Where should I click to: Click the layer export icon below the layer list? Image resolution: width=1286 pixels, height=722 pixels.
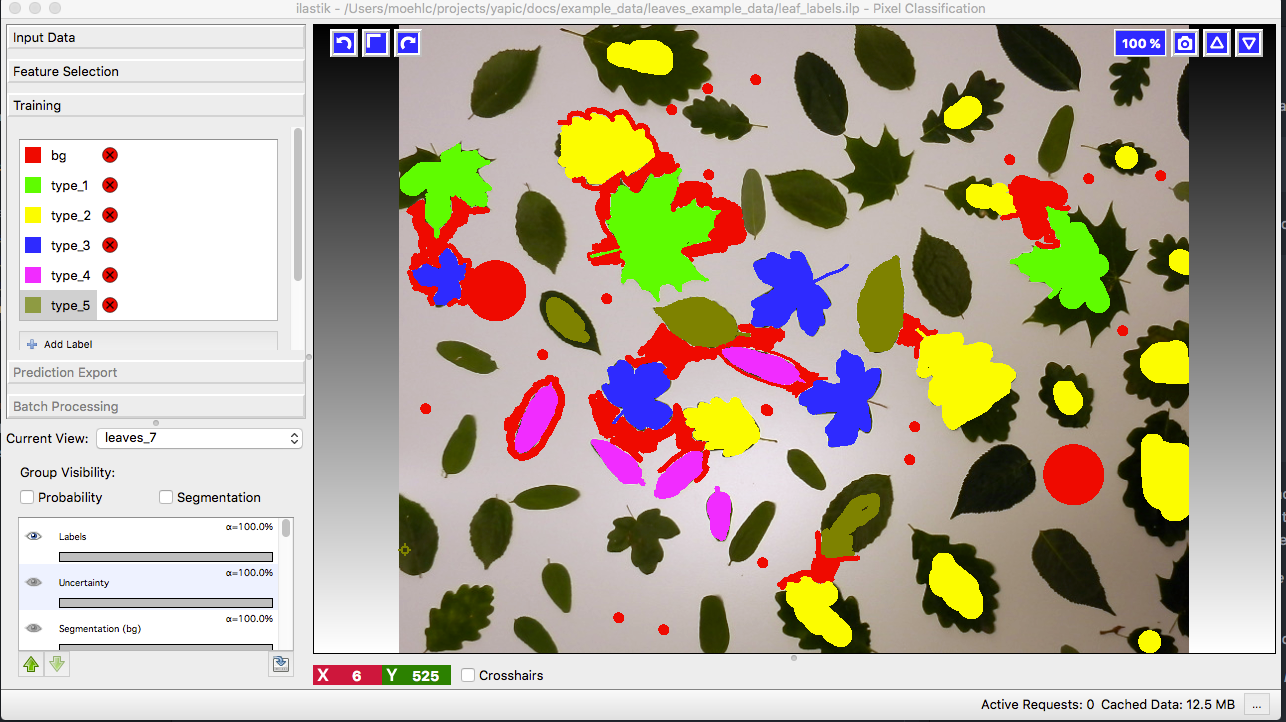click(280, 663)
